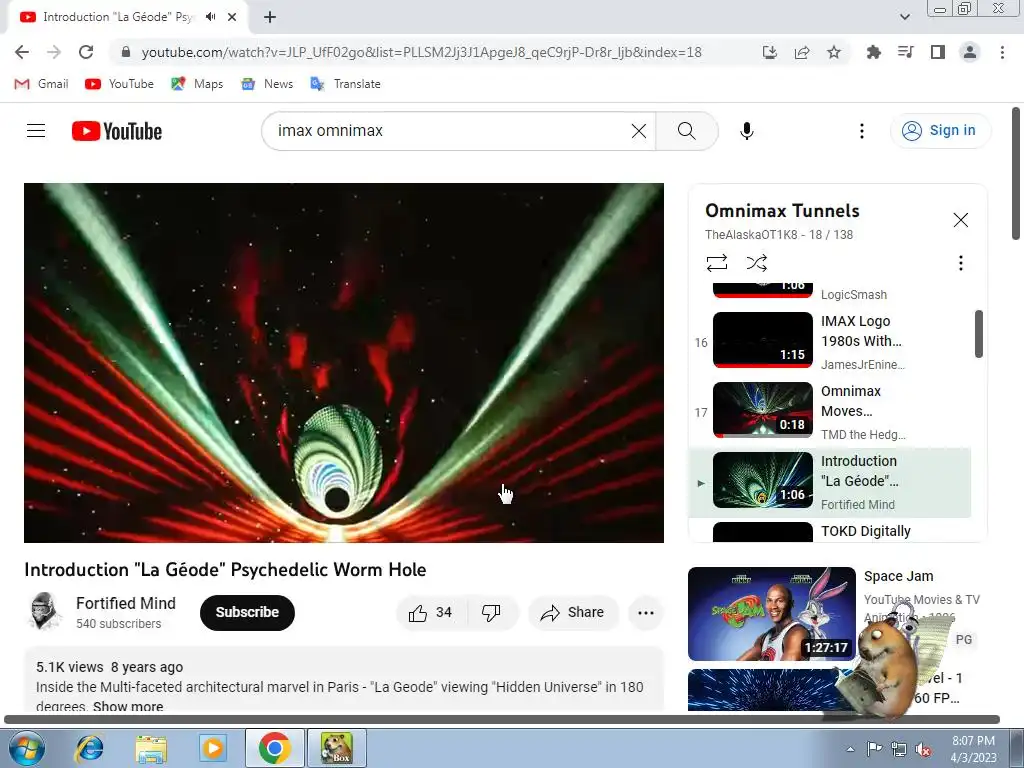Image resolution: width=1024 pixels, height=768 pixels.
Task: Show hidden tray icons arrow
Action: 850,749
